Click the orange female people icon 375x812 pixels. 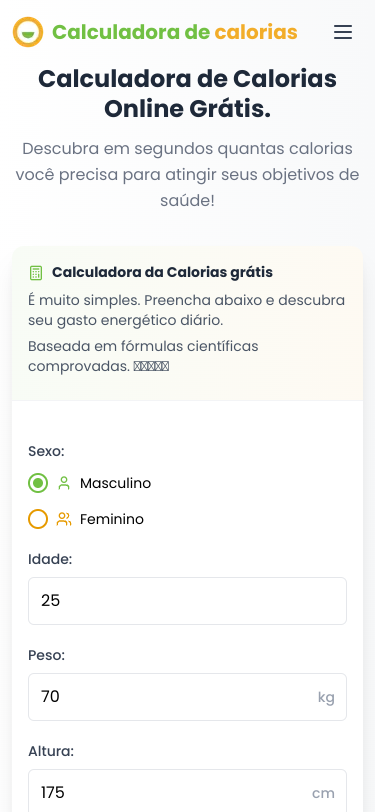tap(64, 519)
